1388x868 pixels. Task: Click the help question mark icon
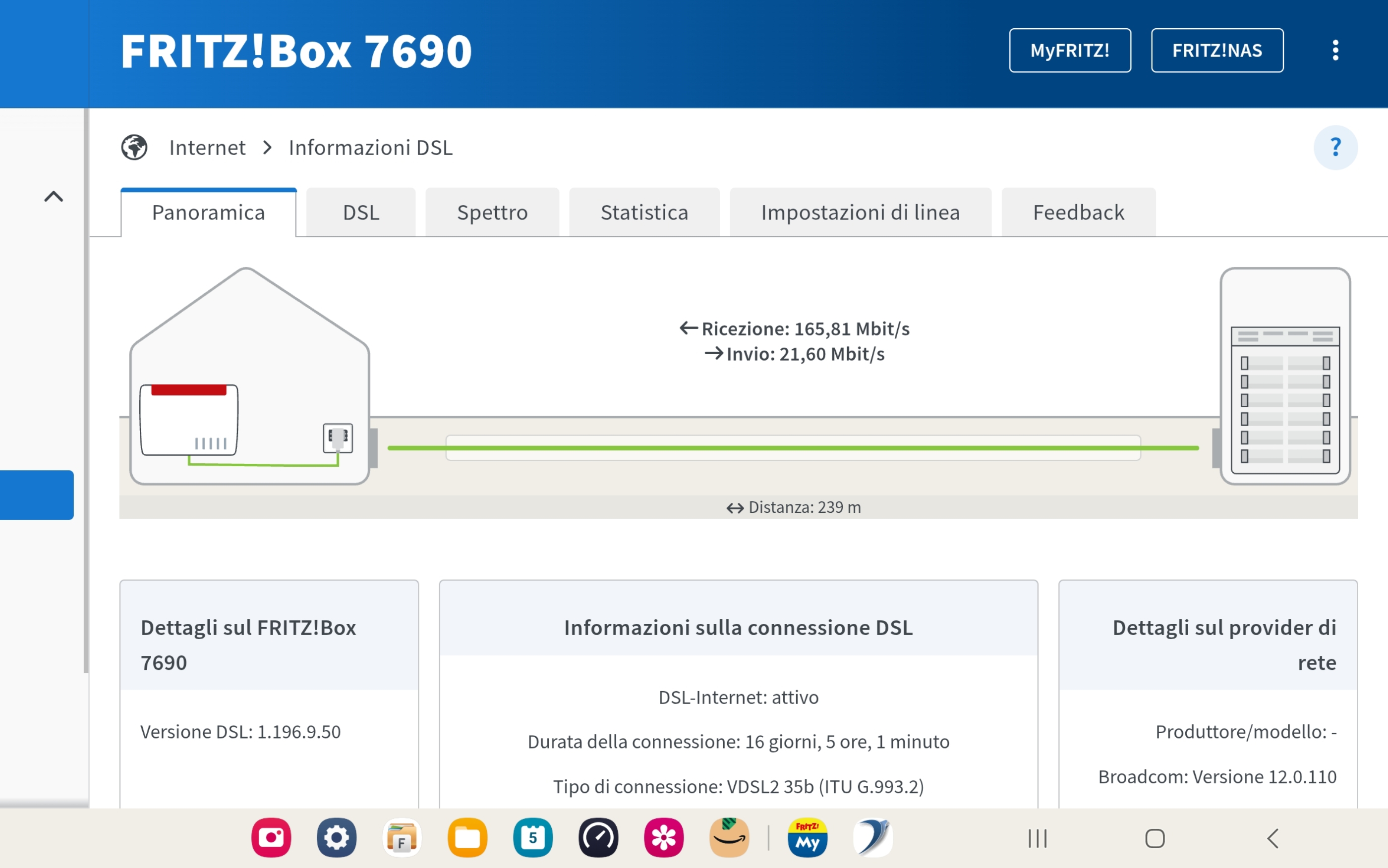[x=1335, y=148]
